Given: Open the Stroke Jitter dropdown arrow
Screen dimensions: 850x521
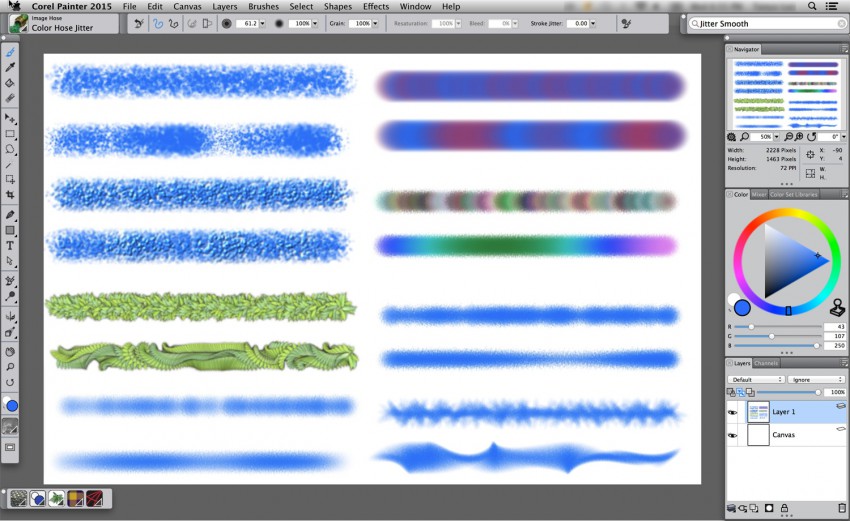Looking at the screenshot, I should coord(593,23).
